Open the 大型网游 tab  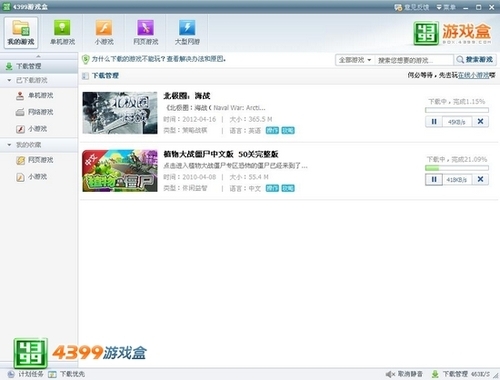pyautogui.click(x=187, y=32)
